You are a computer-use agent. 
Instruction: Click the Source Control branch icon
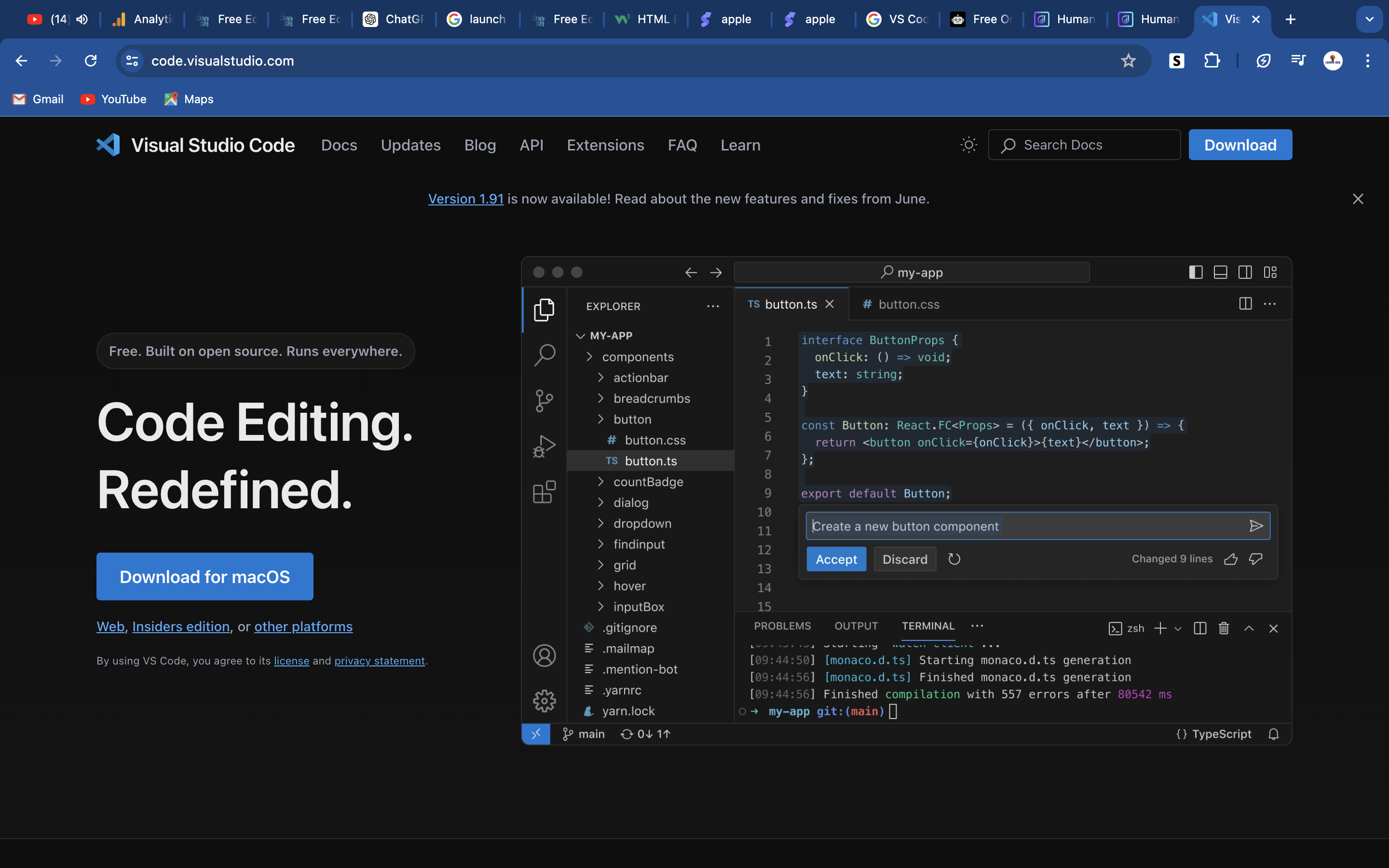point(544,401)
